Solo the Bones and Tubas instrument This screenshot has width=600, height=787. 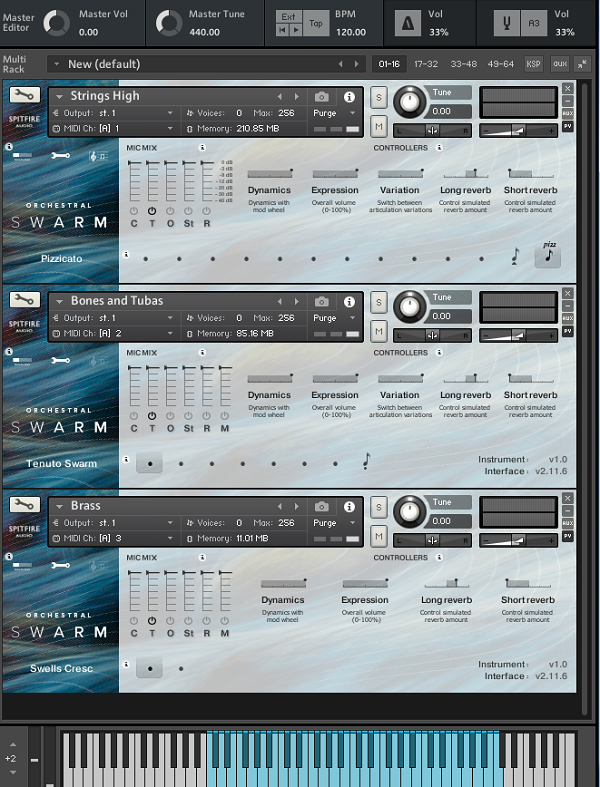[x=379, y=302]
